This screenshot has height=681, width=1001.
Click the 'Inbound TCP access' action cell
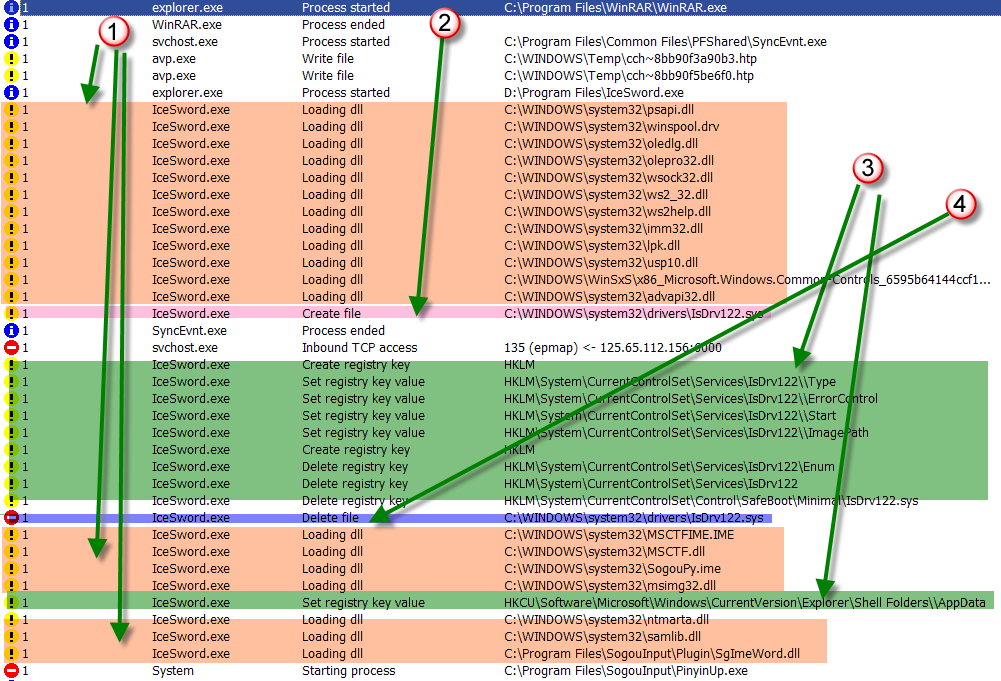tap(359, 348)
